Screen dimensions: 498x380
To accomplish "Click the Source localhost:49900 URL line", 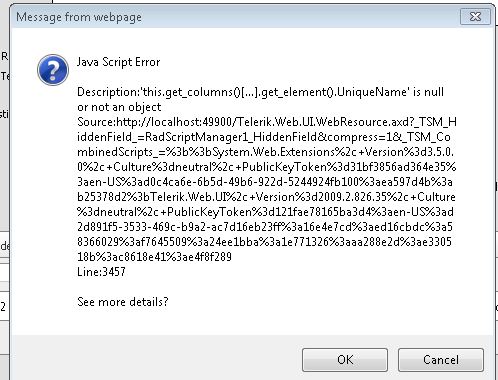I will 267,122.
